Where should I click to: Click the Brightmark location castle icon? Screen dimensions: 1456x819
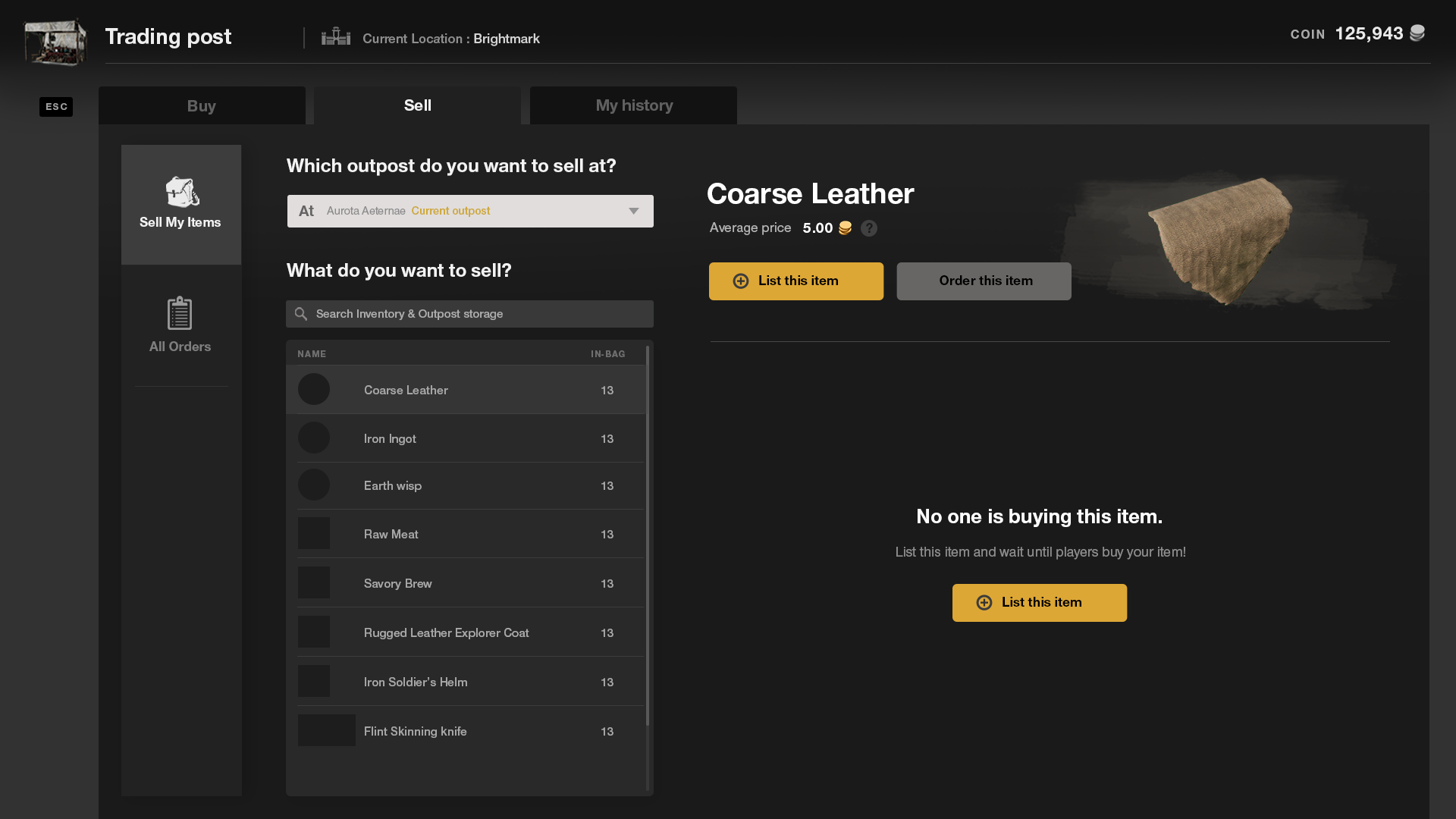click(x=336, y=37)
